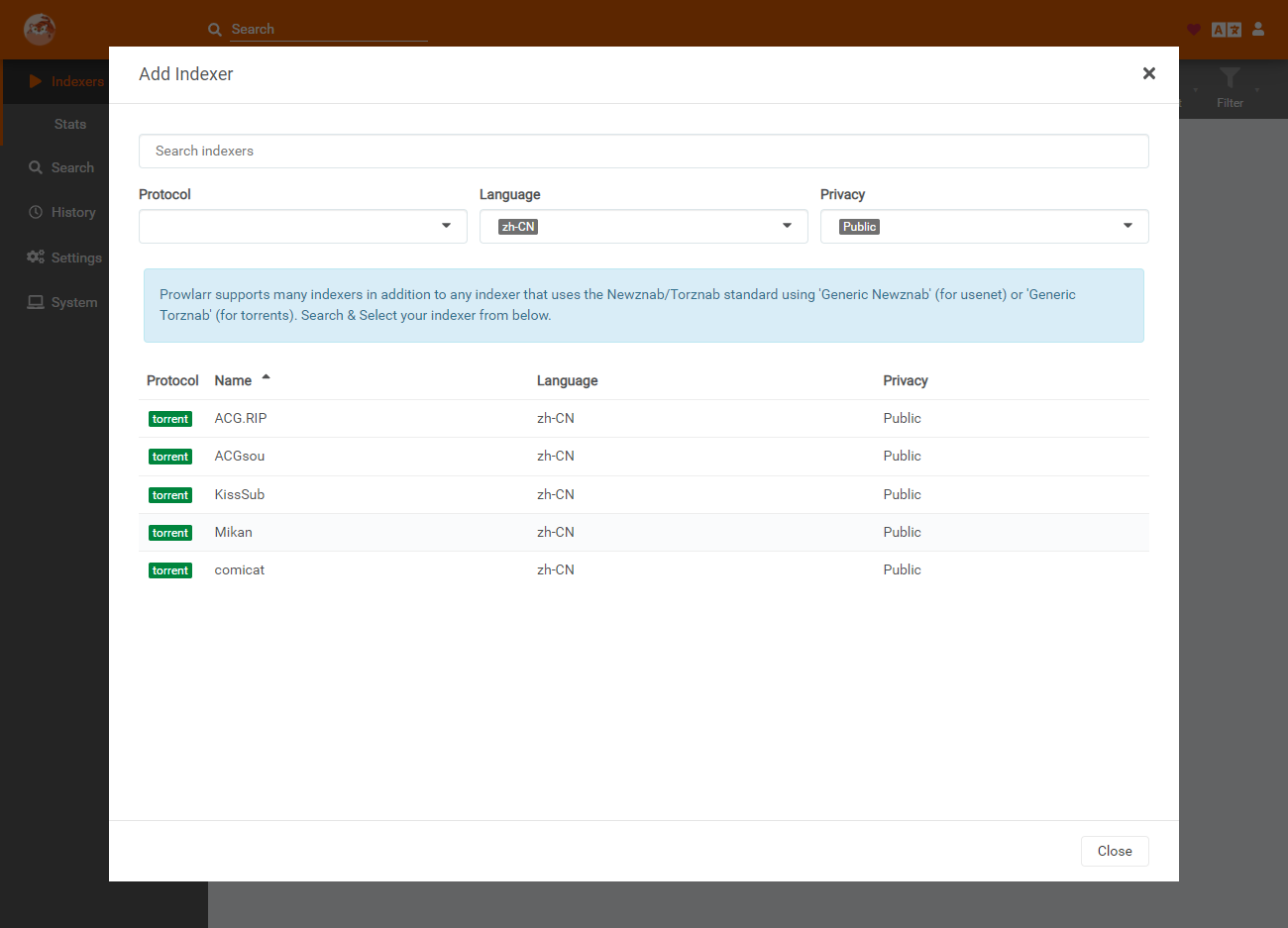Go to History in the sidebar
The image size is (1288, 928).
pos(73,212)
